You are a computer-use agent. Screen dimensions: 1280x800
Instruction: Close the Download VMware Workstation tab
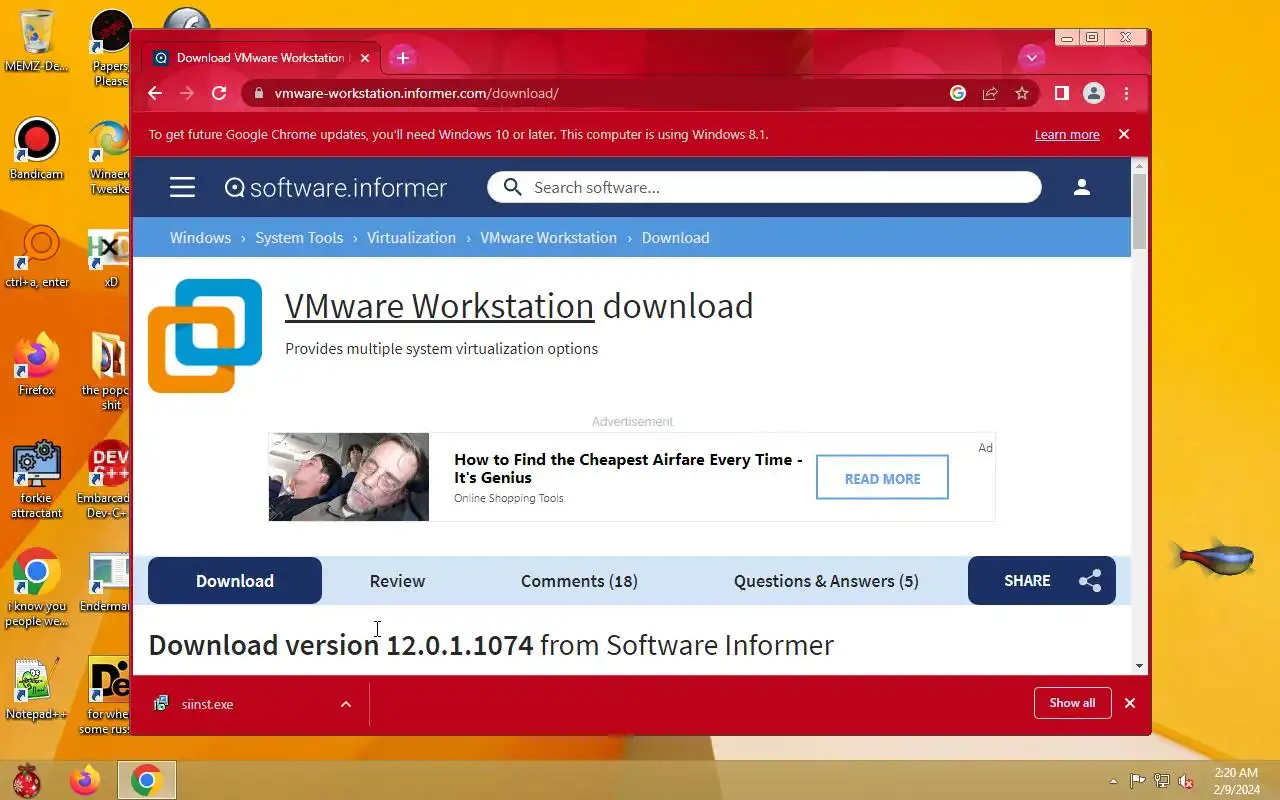365,58
